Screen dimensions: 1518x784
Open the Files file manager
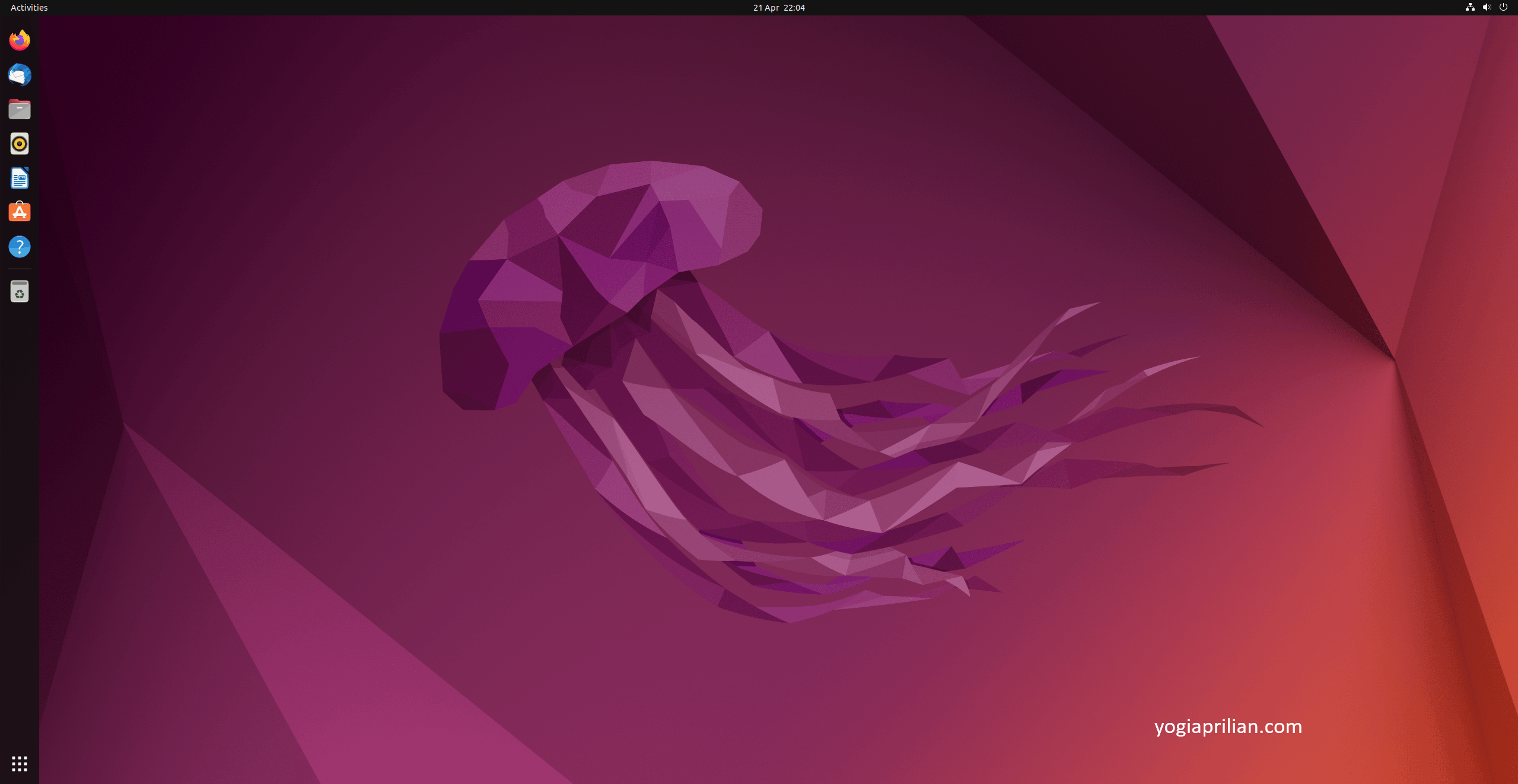tap(20, 109)
